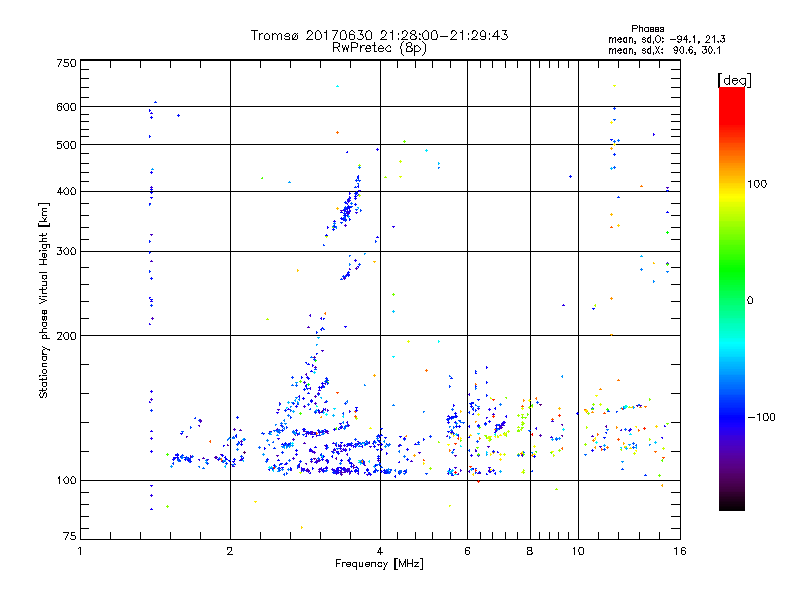The image size is (800, 600).
Task: Click the y-axis label '600'
Action: point(66,107)
